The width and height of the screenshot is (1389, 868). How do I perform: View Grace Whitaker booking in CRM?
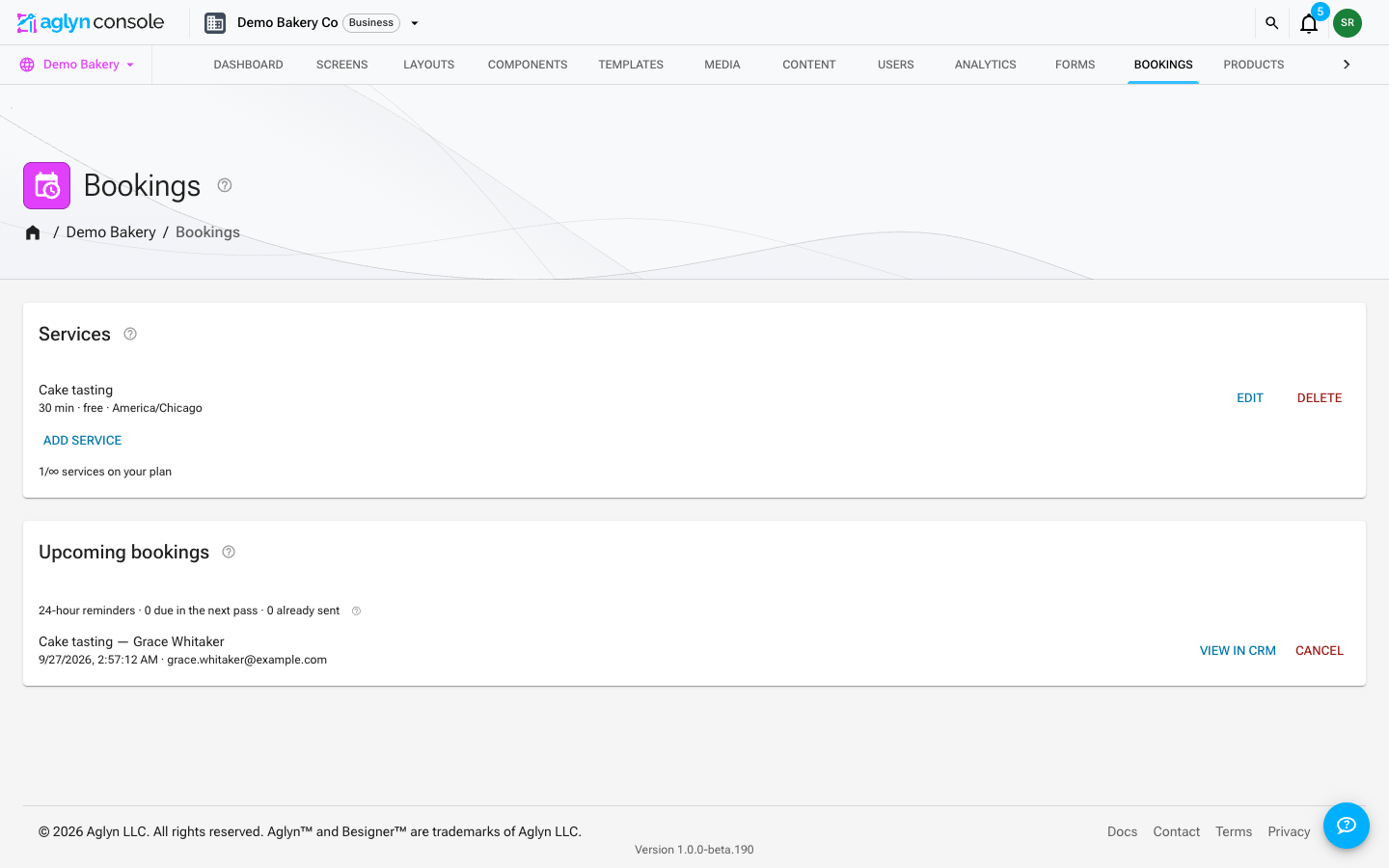pos(1238,651)
